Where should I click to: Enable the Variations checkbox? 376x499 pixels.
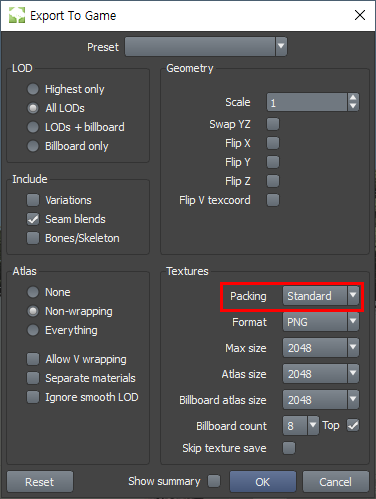(x=33, y=200)
